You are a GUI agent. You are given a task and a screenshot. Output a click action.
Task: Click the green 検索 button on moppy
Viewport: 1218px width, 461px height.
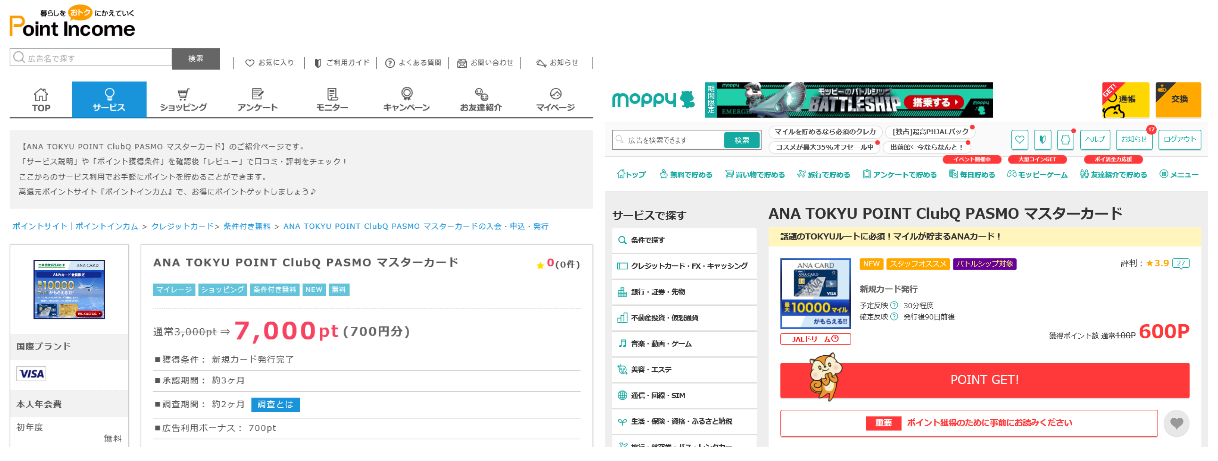(742, 140)
